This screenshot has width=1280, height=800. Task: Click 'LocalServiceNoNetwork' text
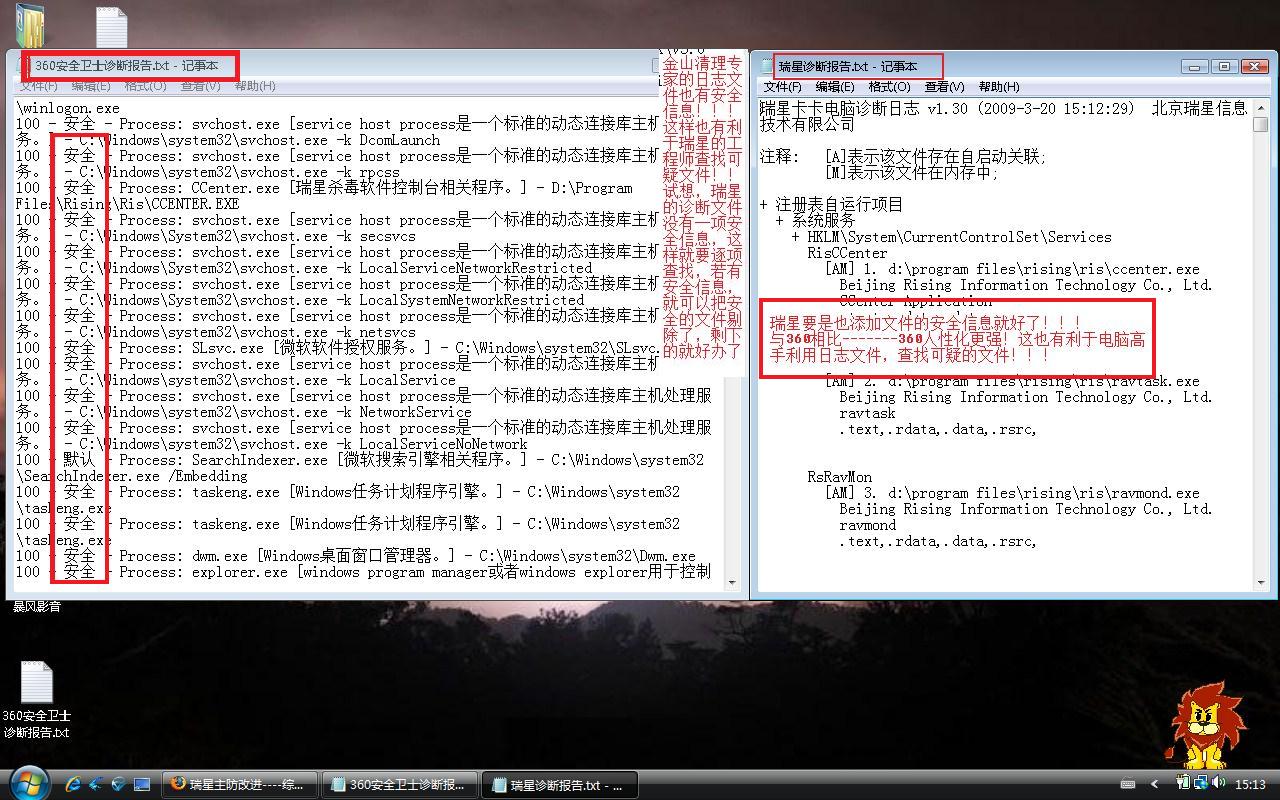pyautogui.click(x=444, y=444)
